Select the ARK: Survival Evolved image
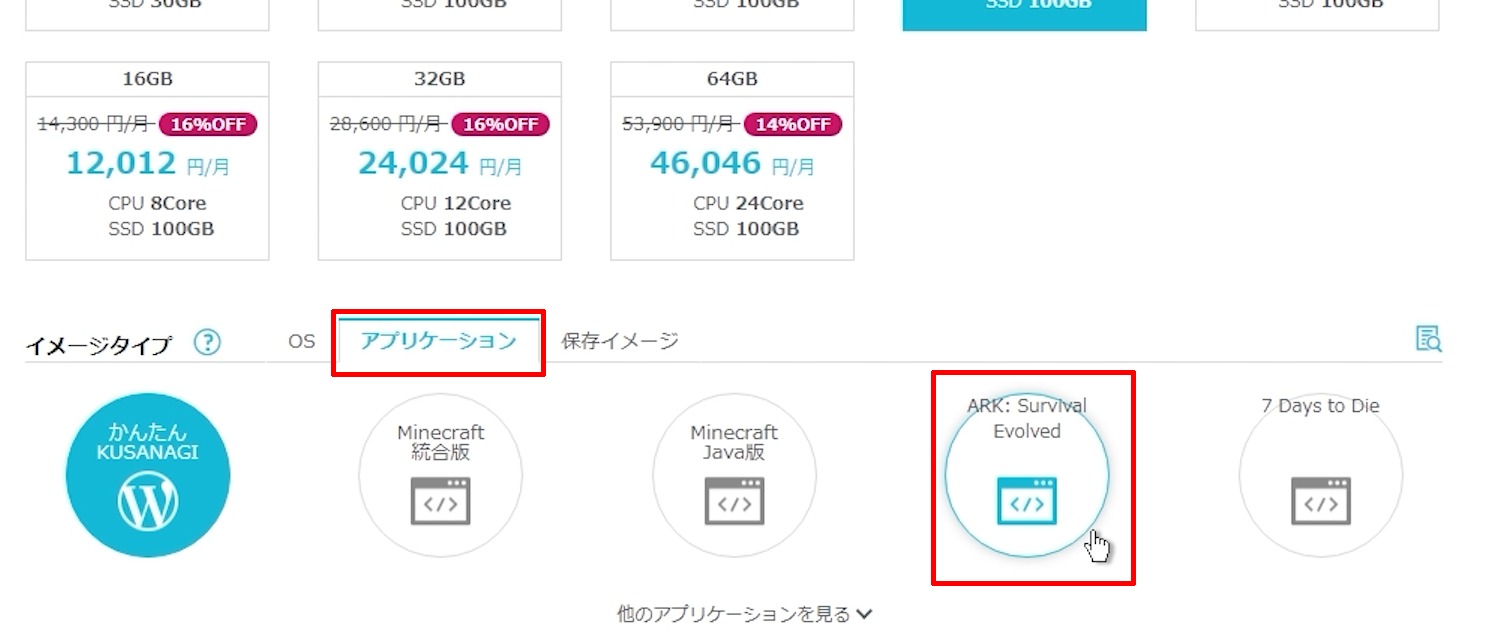Viewport: 1488px width, 636px height. pos(1027,475)
